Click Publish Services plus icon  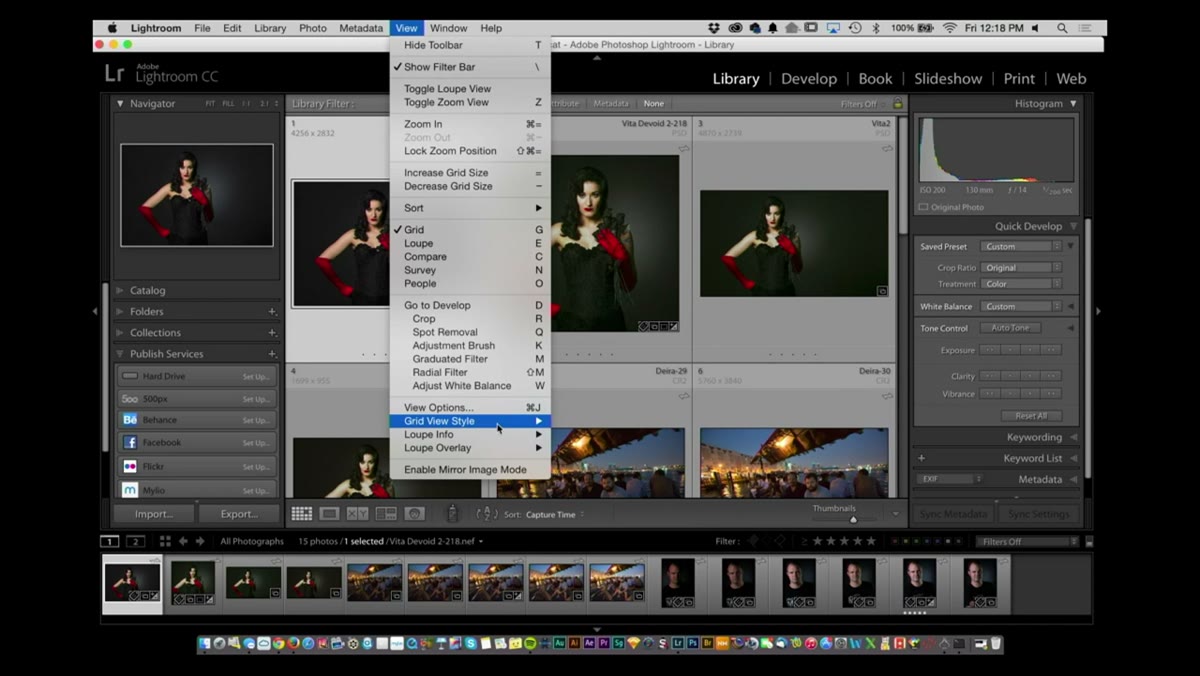(x=272, y=354)
